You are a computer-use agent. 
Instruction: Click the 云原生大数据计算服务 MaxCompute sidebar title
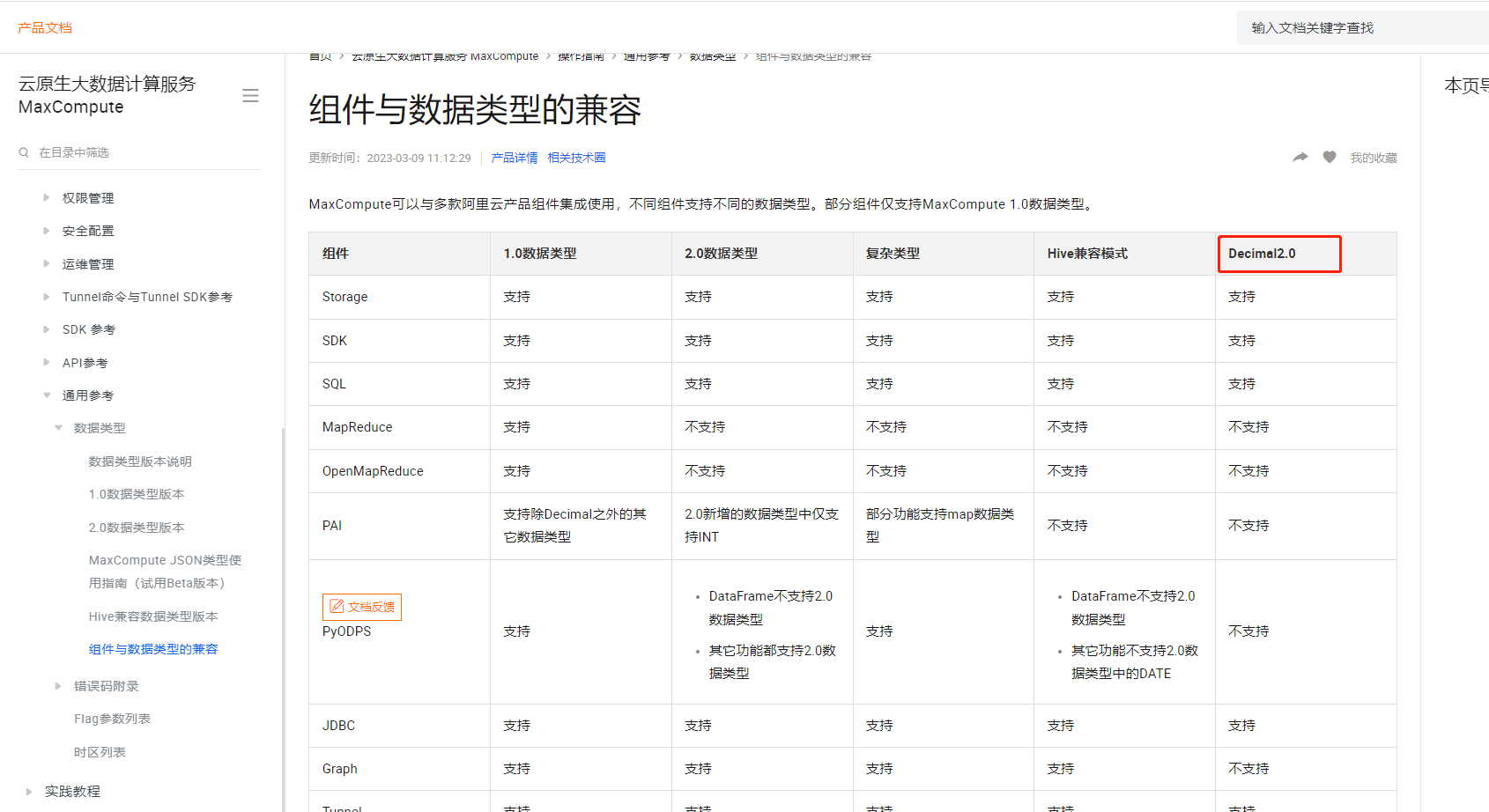(x=107, y=95)
